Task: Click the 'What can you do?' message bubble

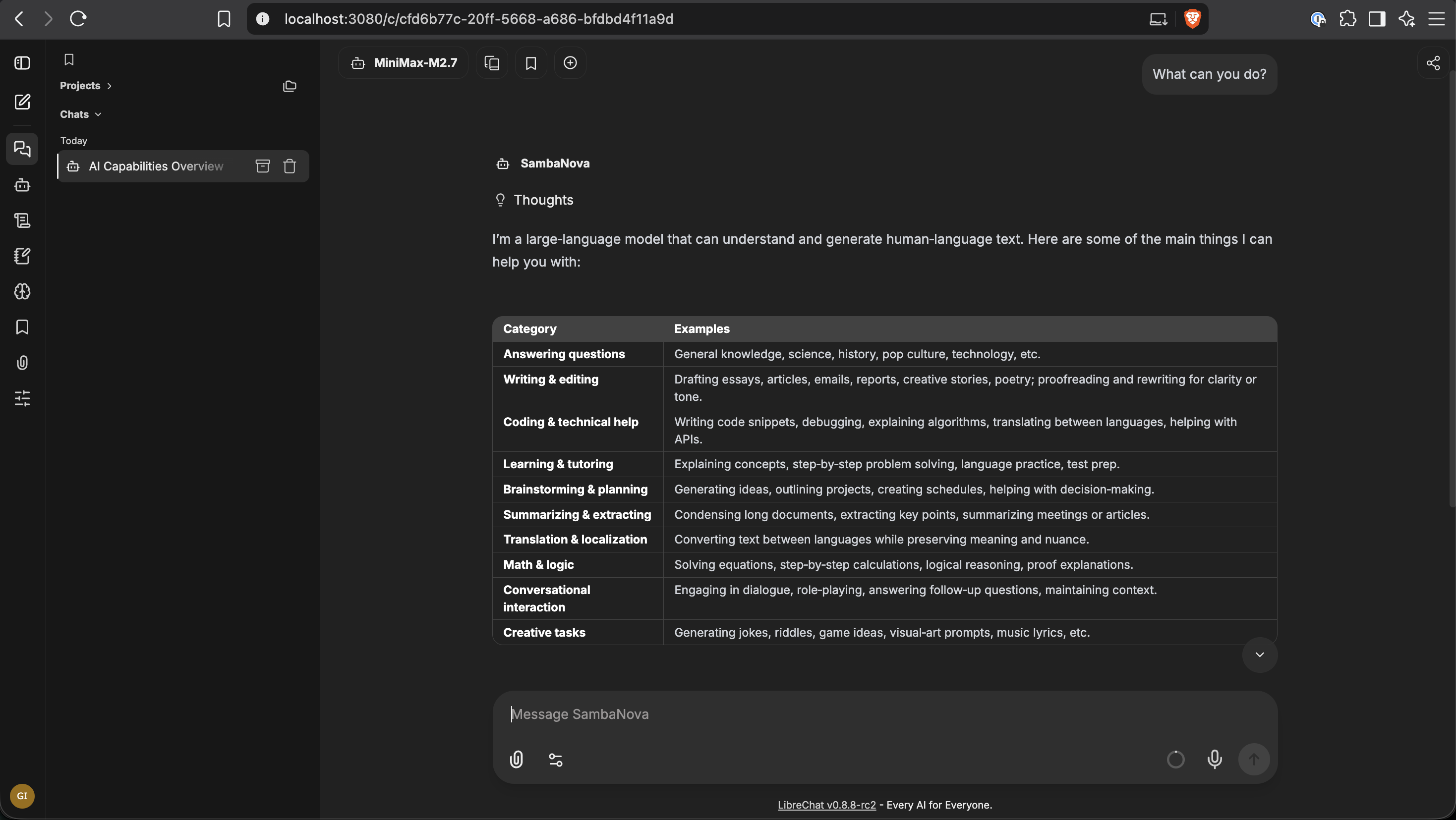Action: click(1210, 74)
